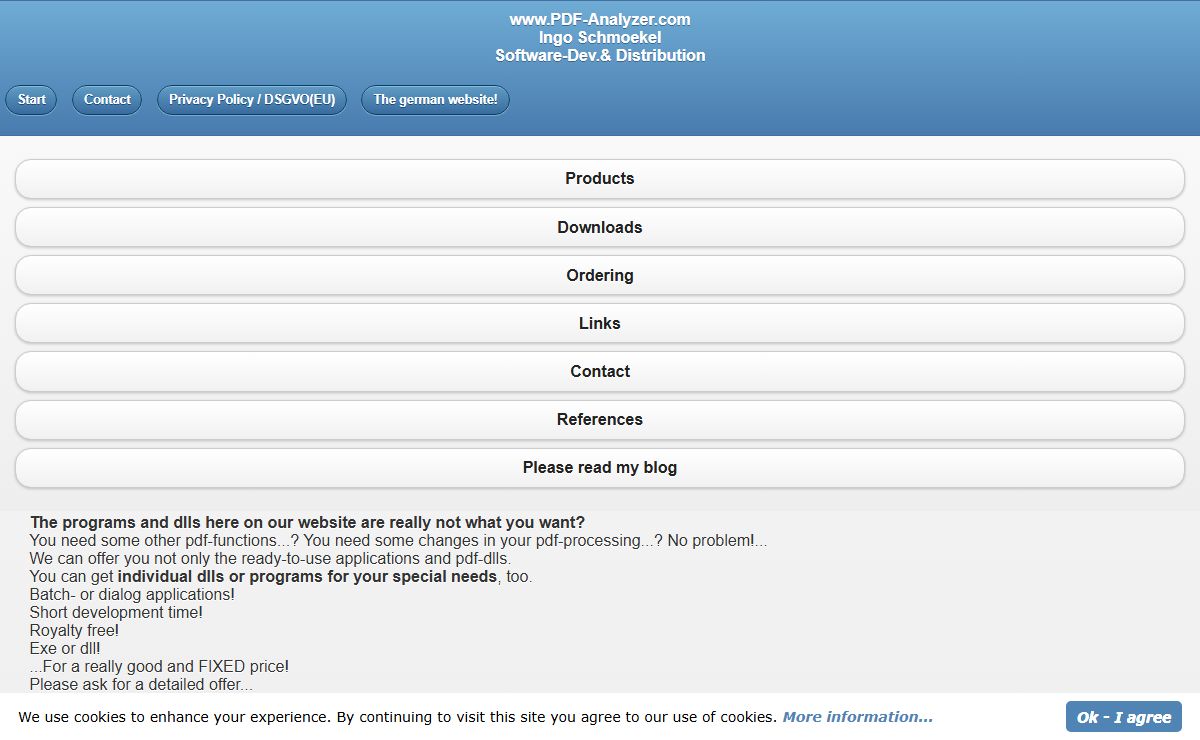
Task: Expand the Links section
Action: tap(600, 323)
